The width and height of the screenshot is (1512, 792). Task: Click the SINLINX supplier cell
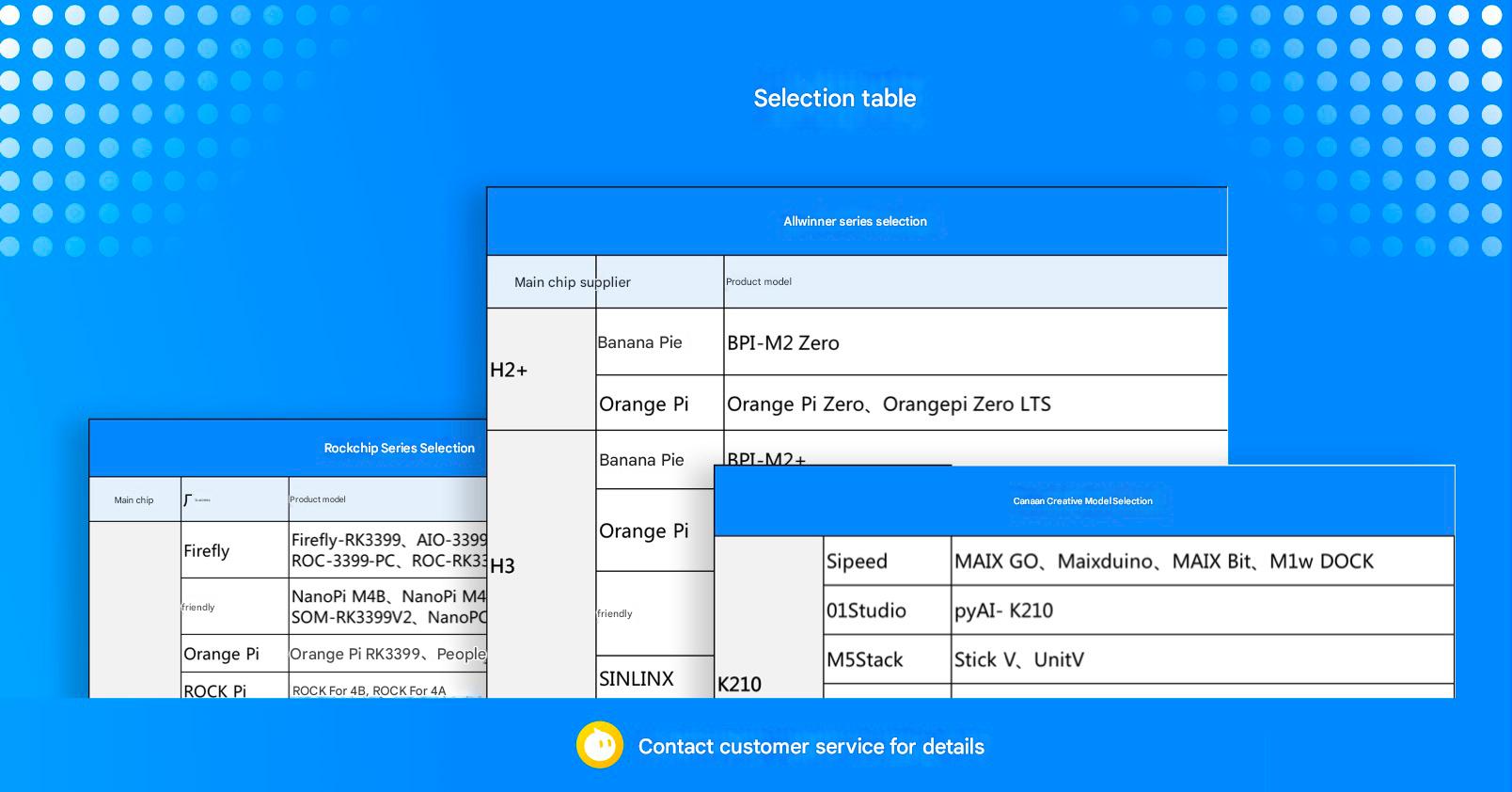pyautogui.click(x=654, y=678)
